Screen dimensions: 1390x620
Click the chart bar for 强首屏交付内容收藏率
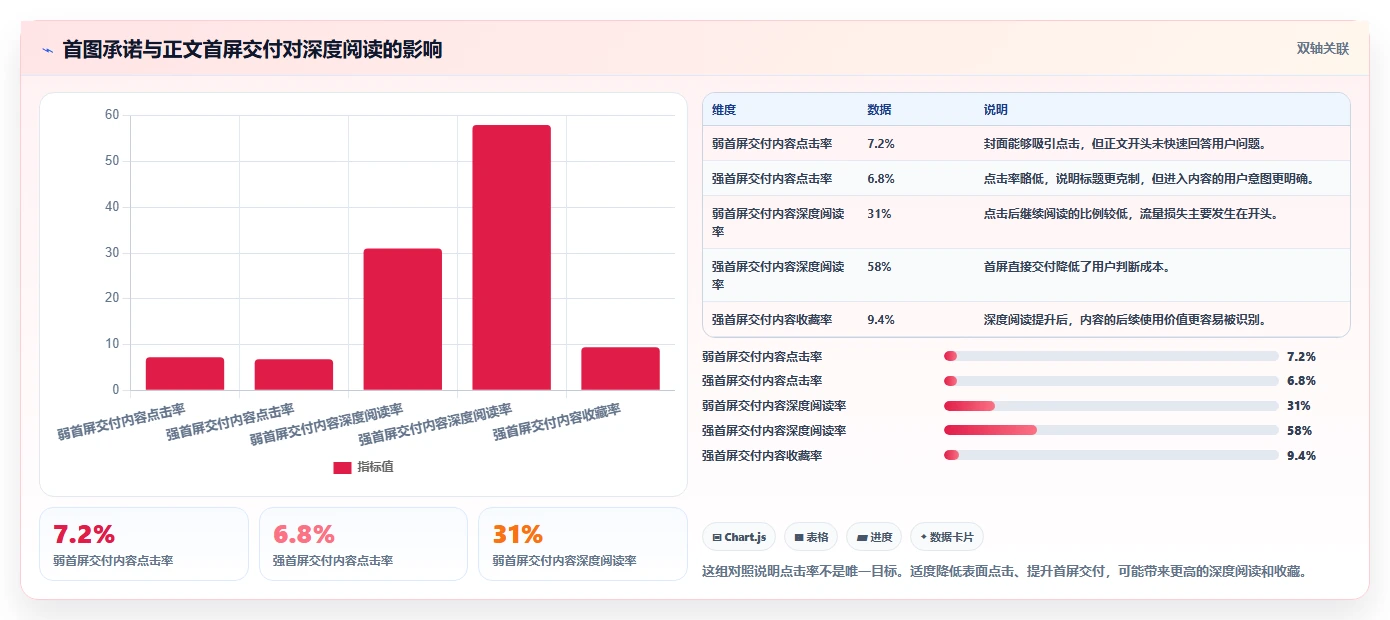click(621, 369)
